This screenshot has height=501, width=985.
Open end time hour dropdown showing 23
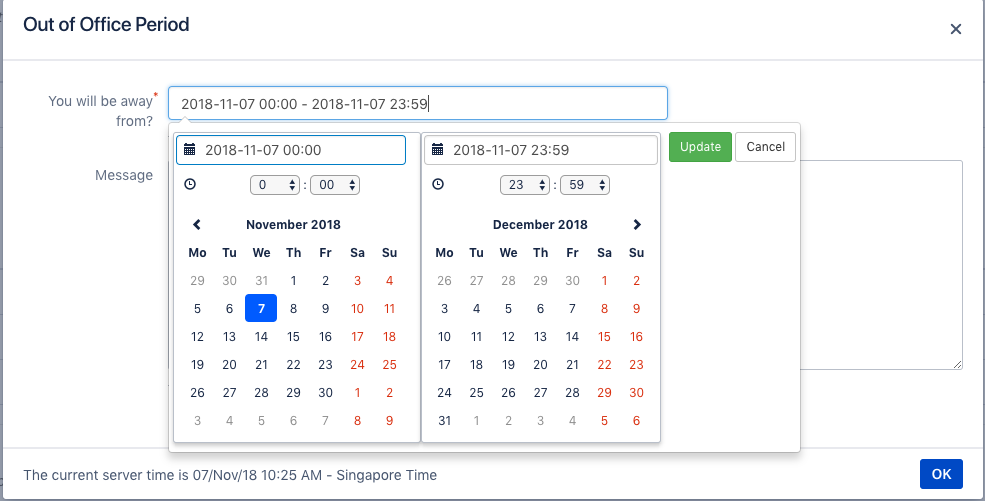pyautogui.click(x=525, y=185)
